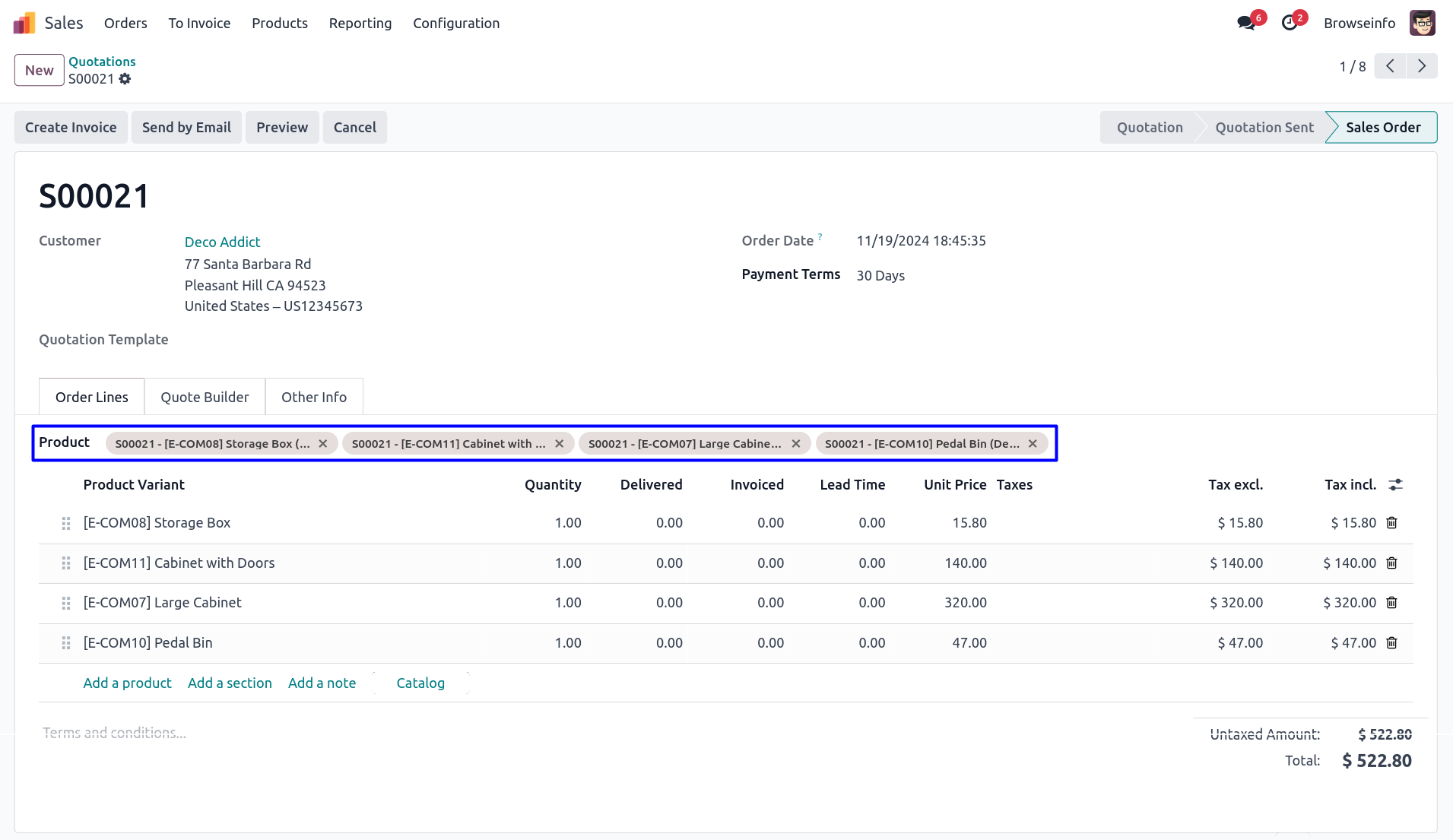Open the Configuration menu

(456, 24)
